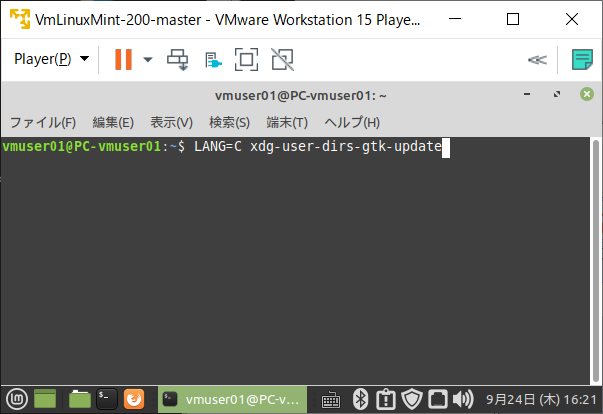Expand the power options arrow beside pause
Viewport: 603px width, 414px height.
tap(148, 60)
